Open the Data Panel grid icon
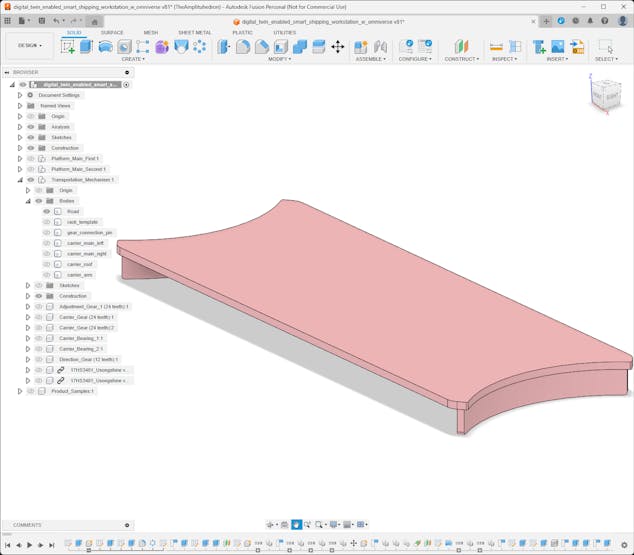 coord(8,21)
